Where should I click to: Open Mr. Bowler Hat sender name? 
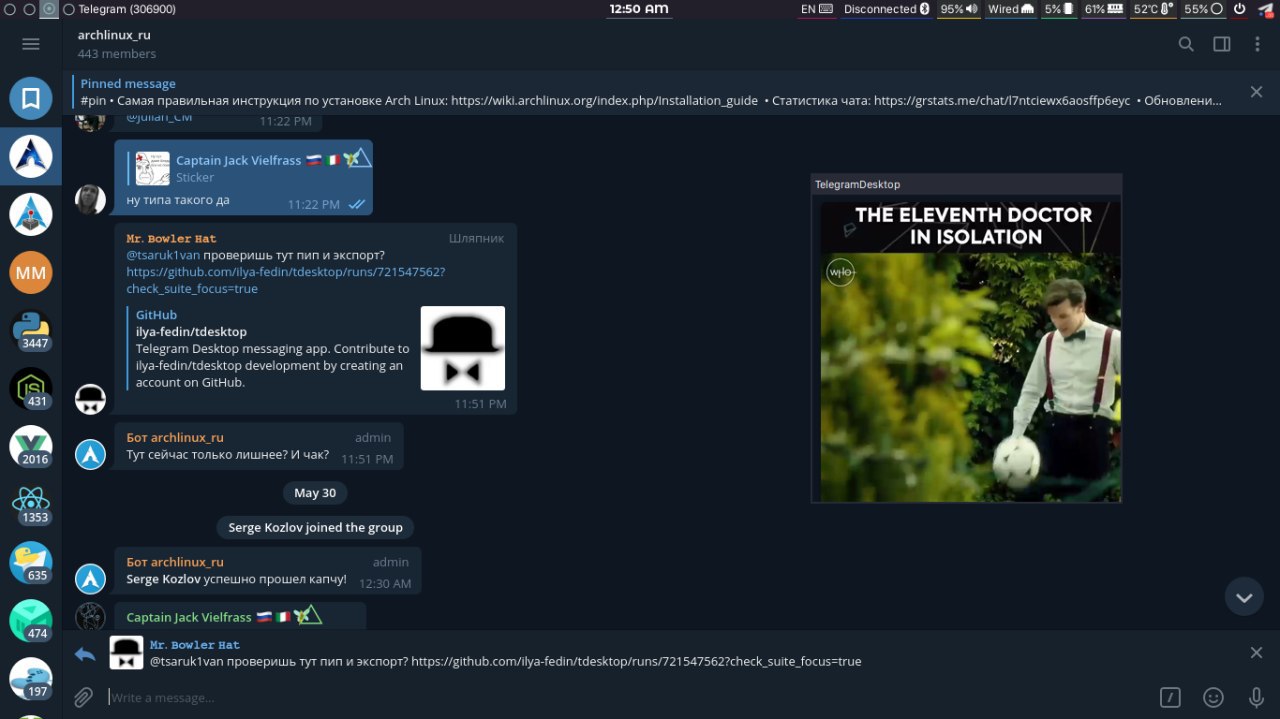tap(171, 238)
